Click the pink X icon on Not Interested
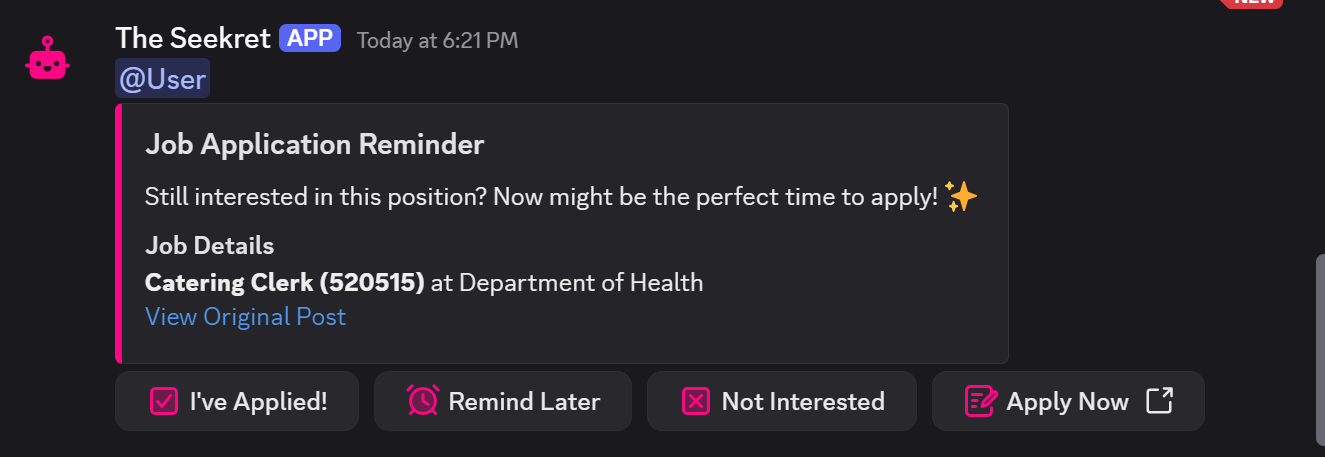Image resolution: width=1325 pixels, height=457 pixels. pos(695,401)
